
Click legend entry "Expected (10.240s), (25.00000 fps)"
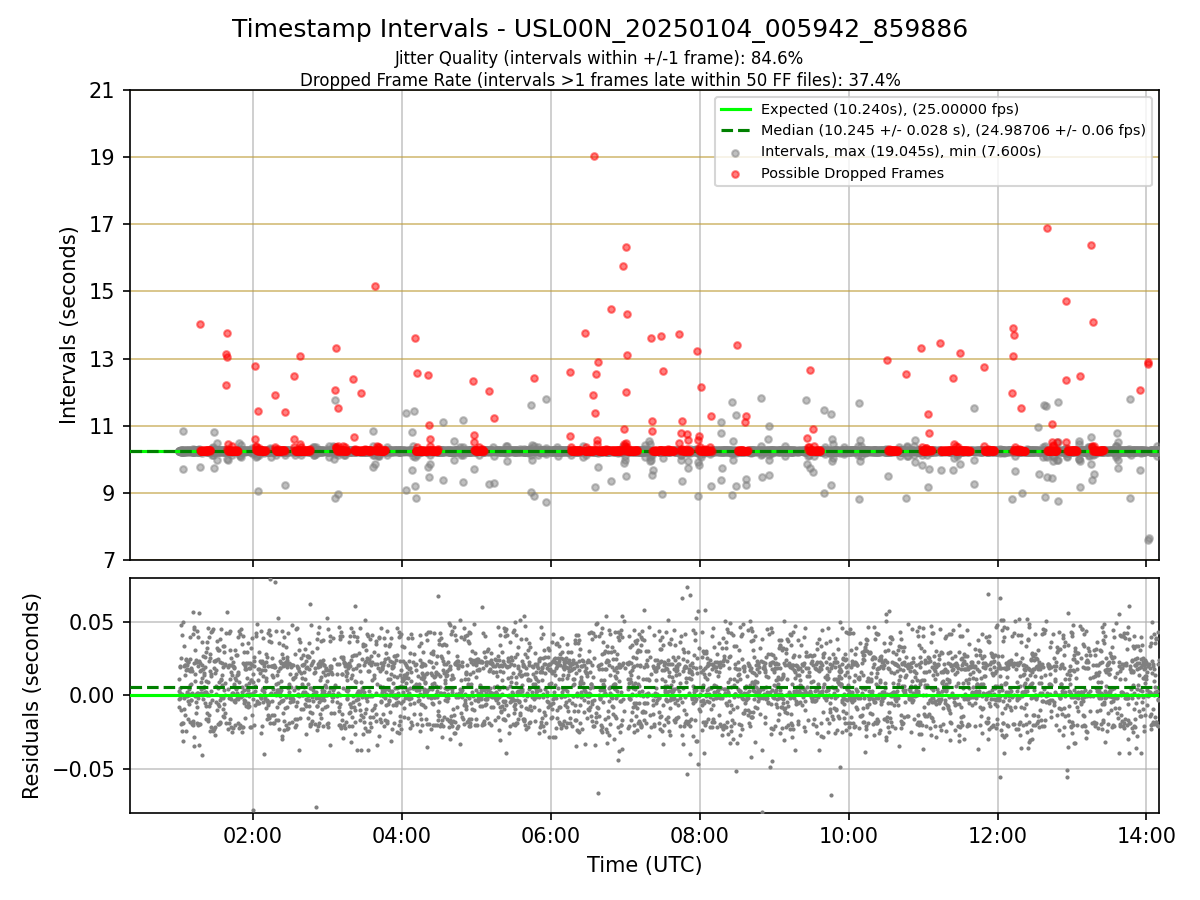tap(890, 109)
